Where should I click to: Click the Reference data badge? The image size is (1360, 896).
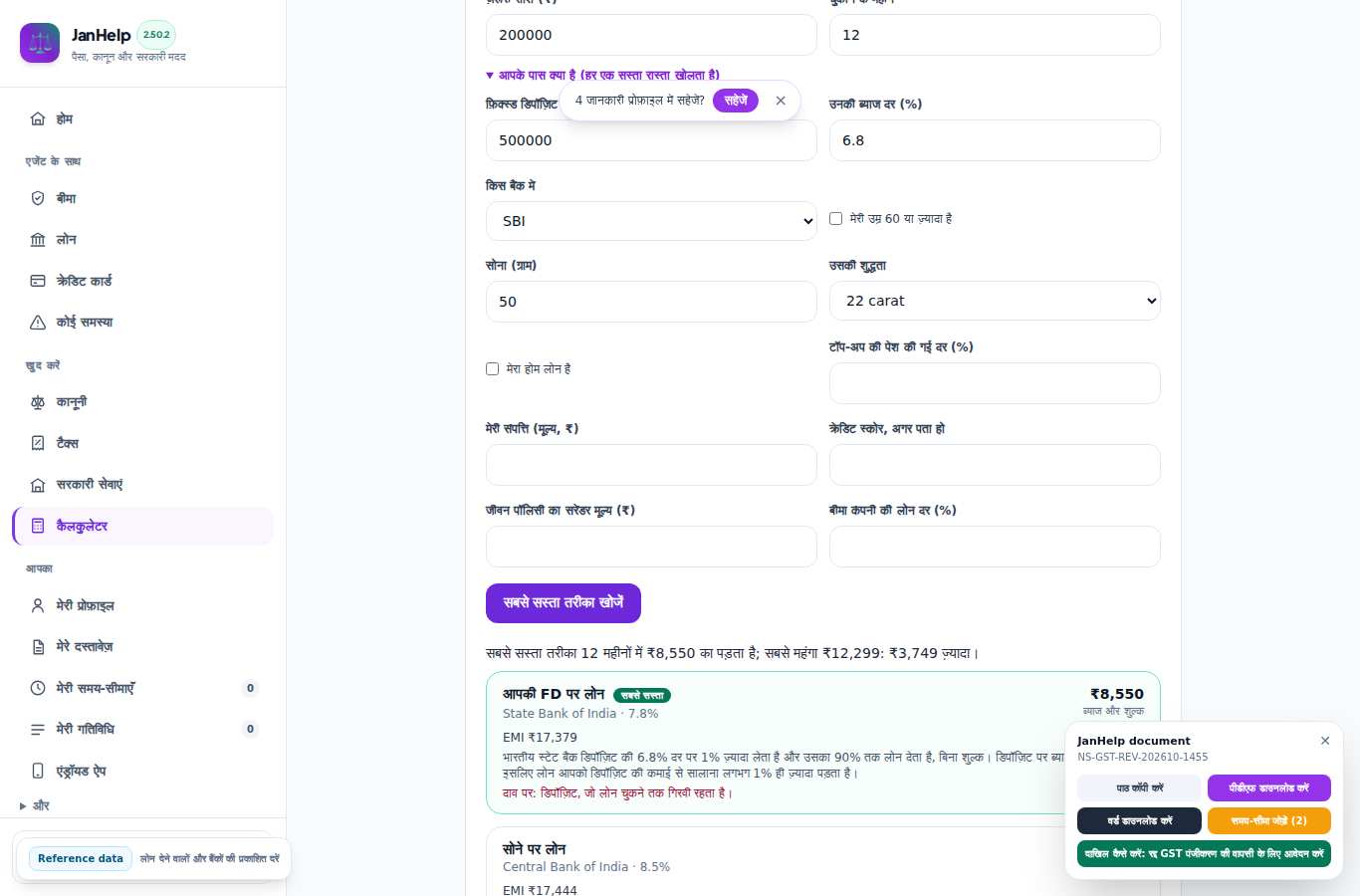pyautogui.click(x=81, y=858)
